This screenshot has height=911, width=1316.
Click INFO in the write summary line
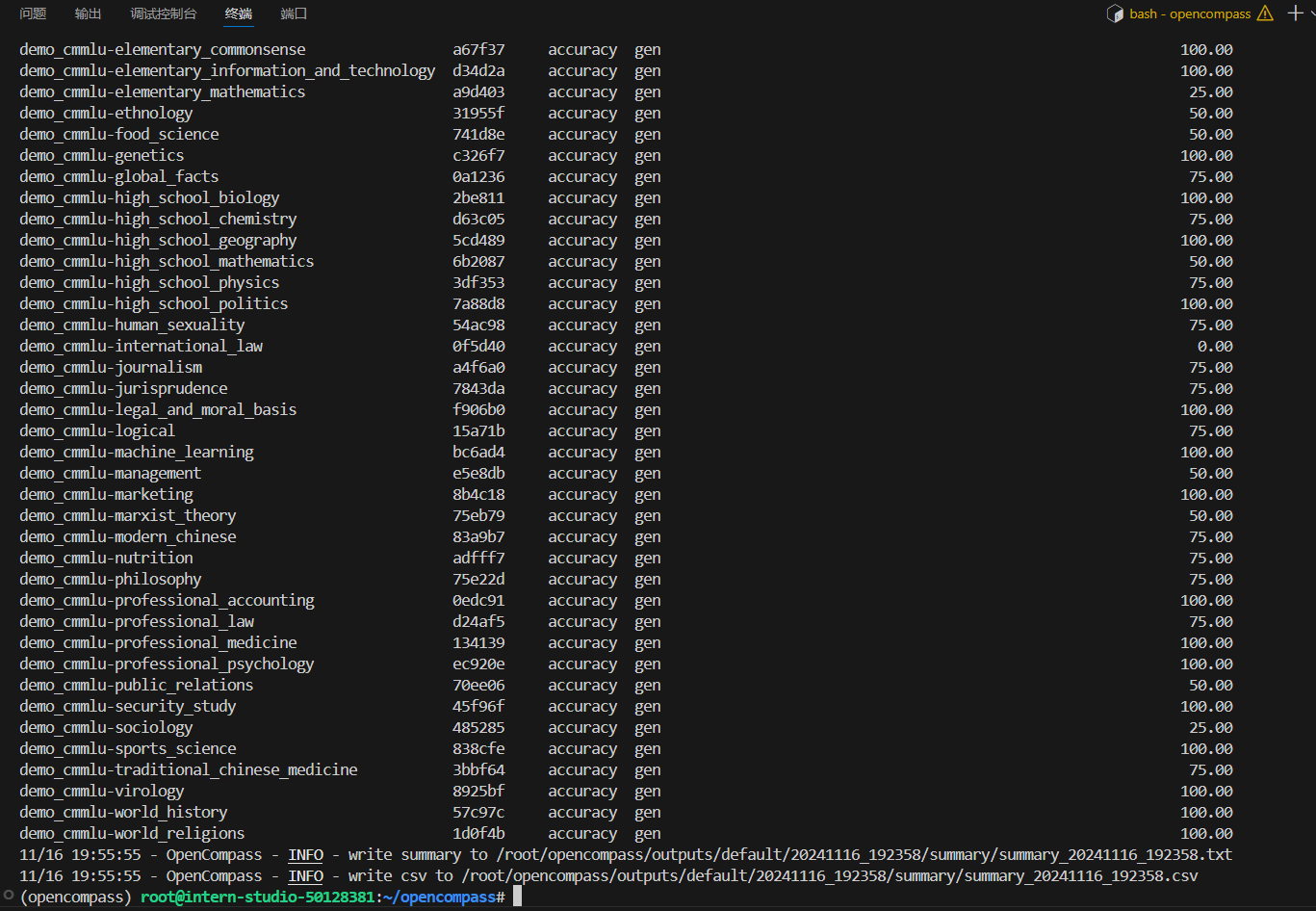click(x=305, y=854)
